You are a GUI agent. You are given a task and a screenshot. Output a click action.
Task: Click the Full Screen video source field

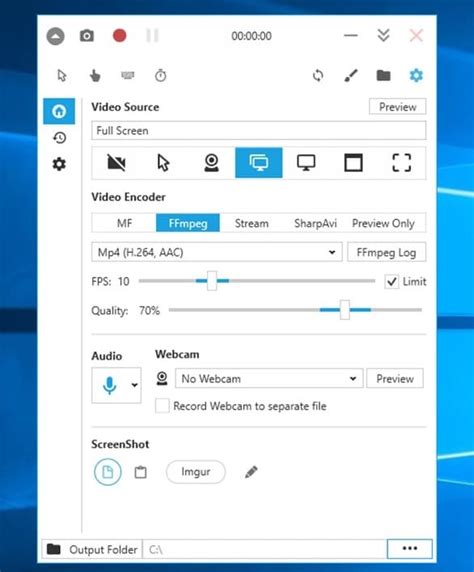tap(258, 131)
